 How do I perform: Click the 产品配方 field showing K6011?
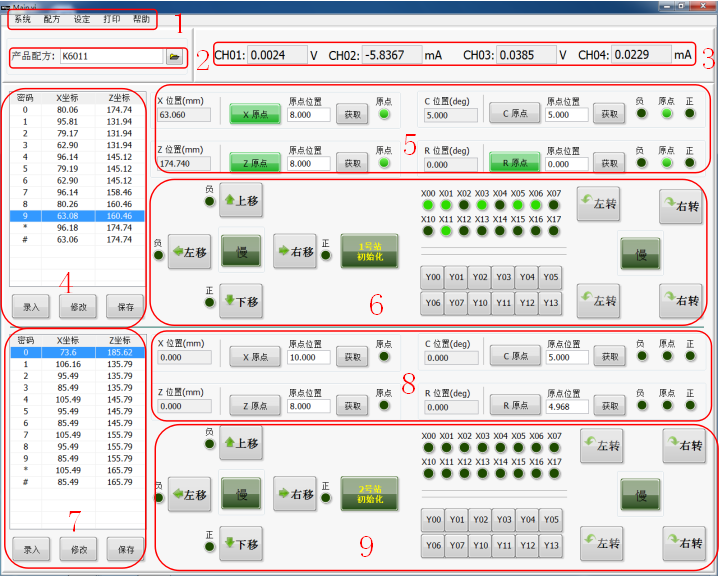[x=110, y=58]
